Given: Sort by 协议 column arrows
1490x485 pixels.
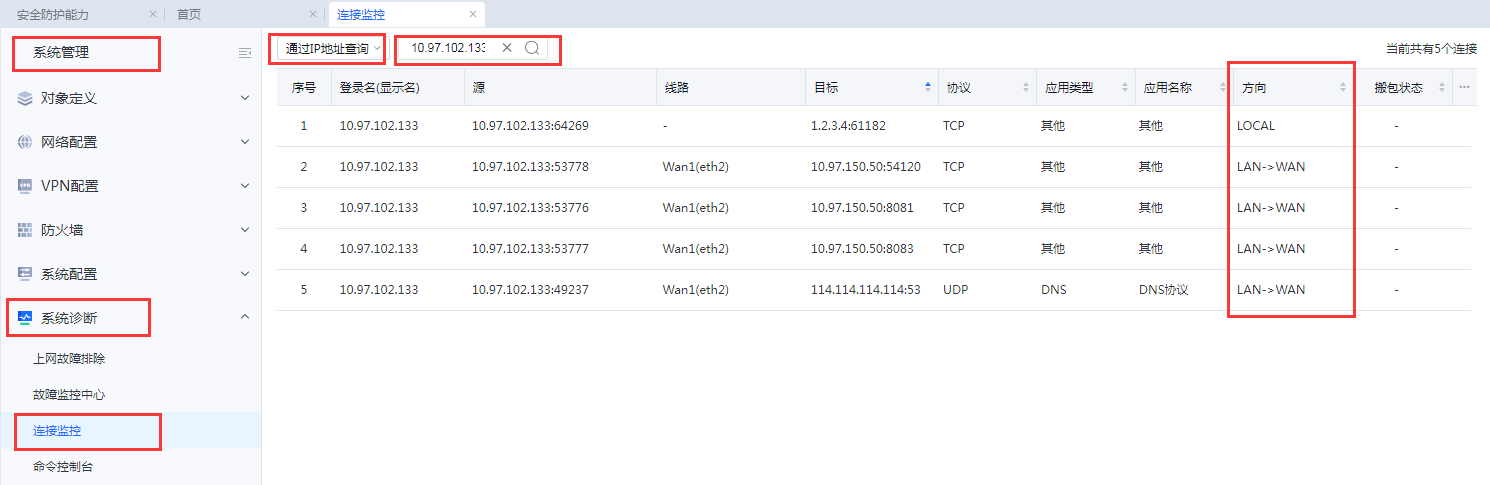Looking at the screenshot, I should (1025, 87).
